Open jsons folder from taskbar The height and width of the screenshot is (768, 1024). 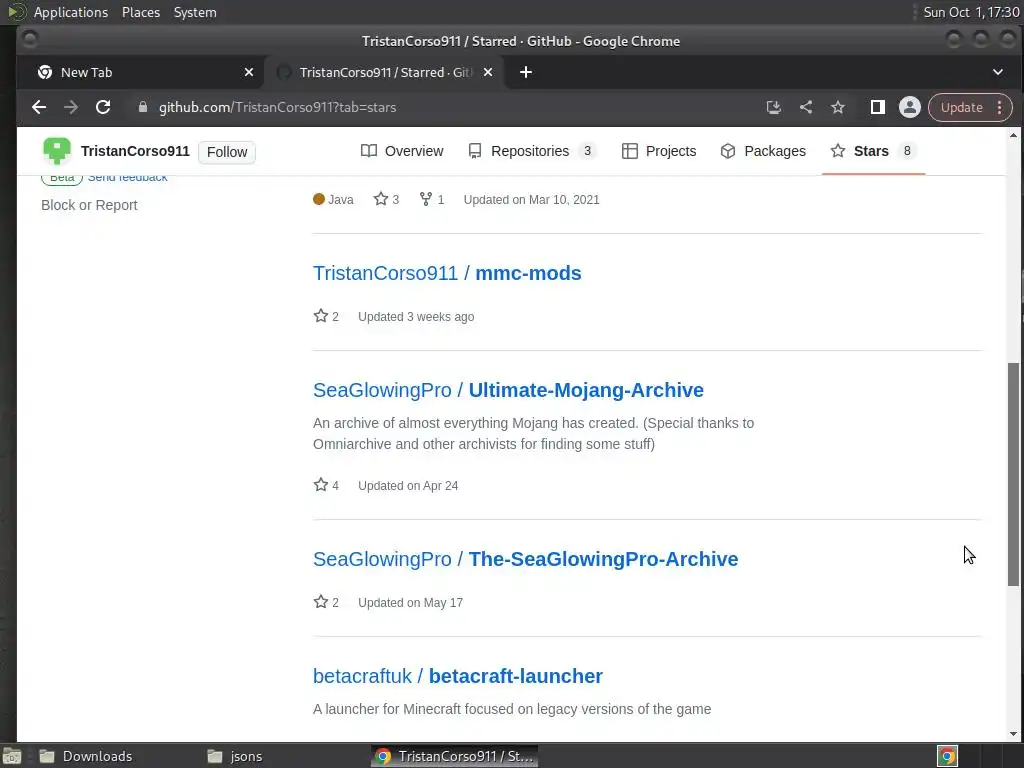click(x=235, y=756)
